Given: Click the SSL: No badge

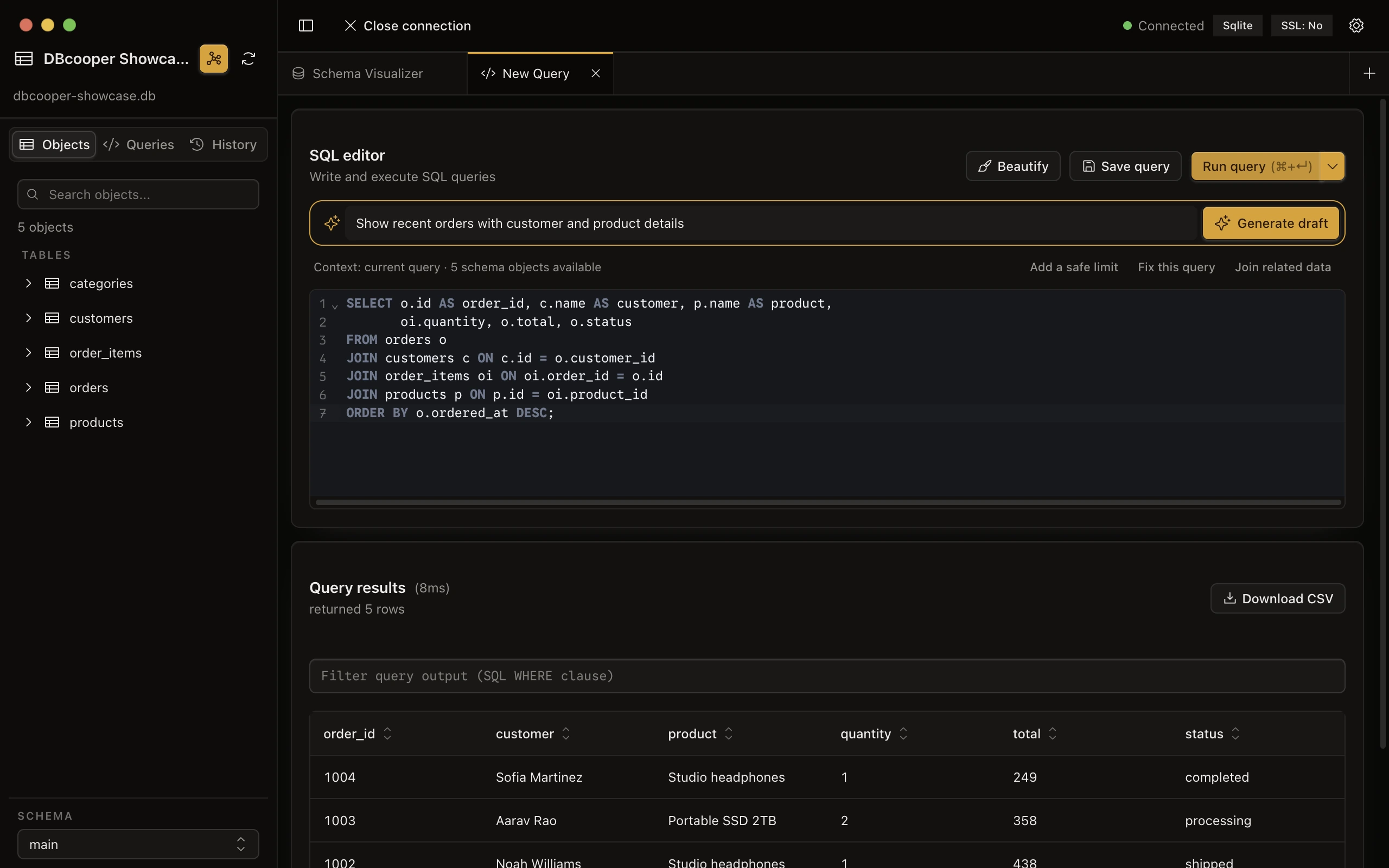Looking at the screenshot, I should pyautogui.click(x=1301, y=25).
